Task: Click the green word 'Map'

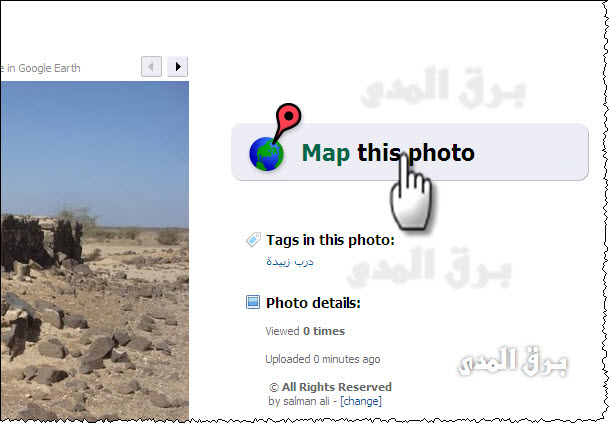Action: pyautogui.click(x=325, y=153)
